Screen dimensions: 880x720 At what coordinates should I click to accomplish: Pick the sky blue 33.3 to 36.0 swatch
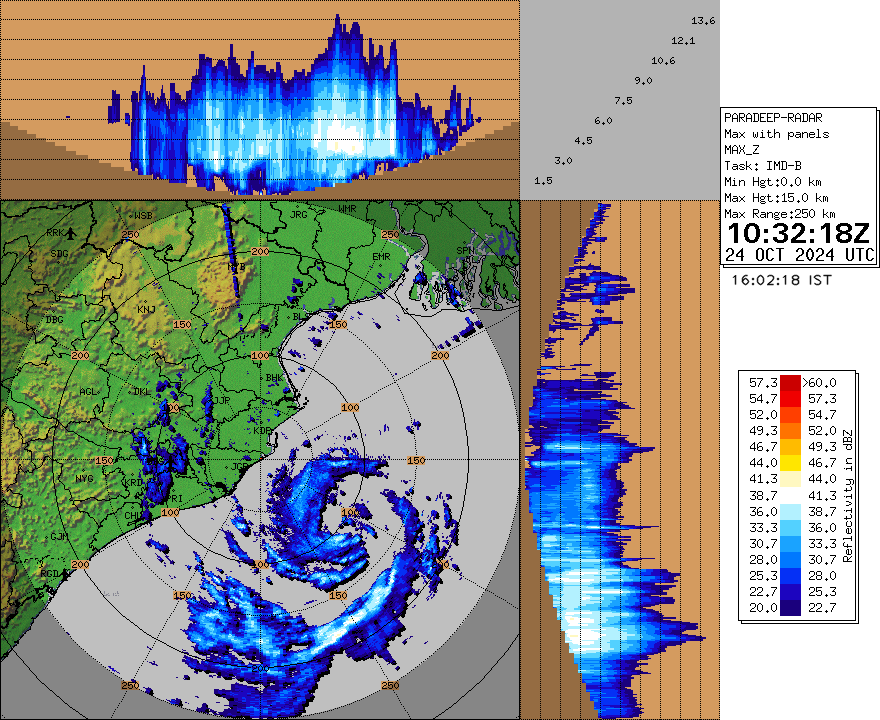tap(790, 528)
